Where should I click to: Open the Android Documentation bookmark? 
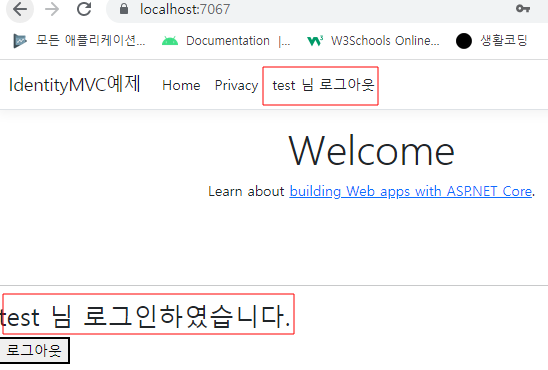click(x=226, y=41)
